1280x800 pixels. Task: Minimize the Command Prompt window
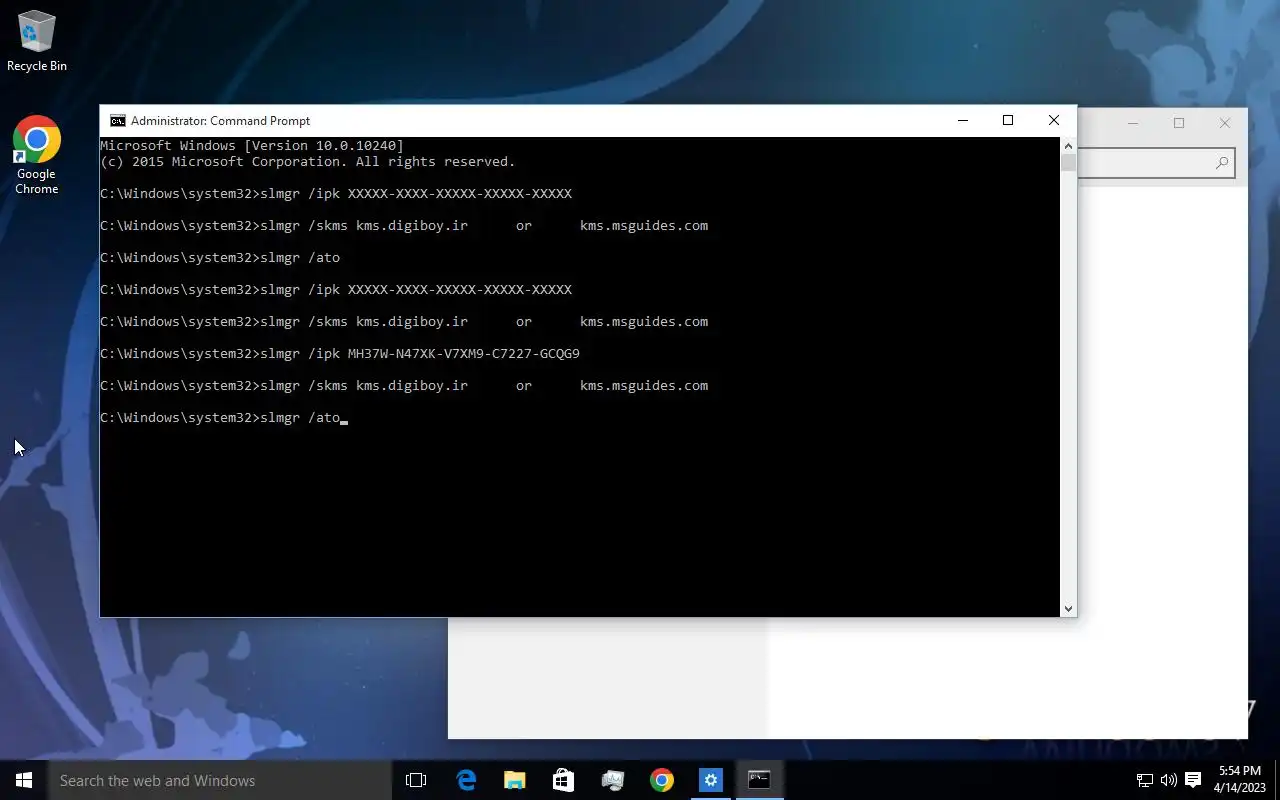pos(963,121)
